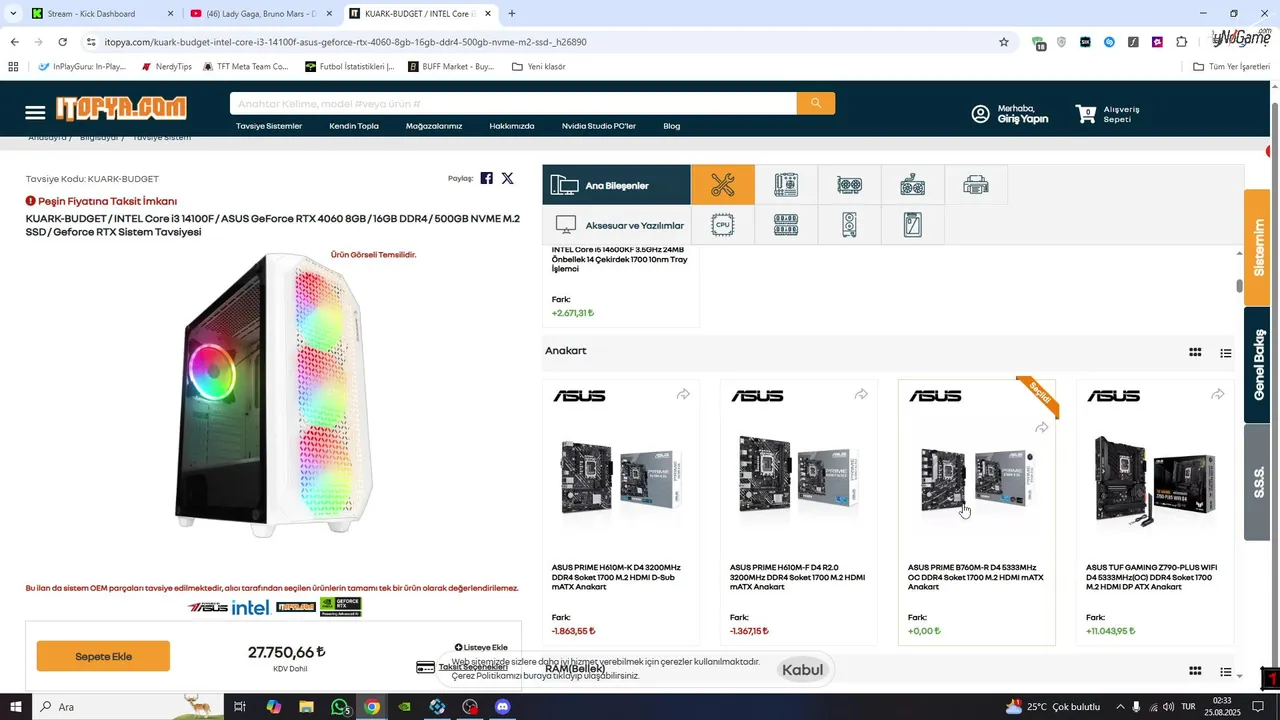Click the Sepete Ekle button
Viewport: 1280px width, 720px height.
(x=103, y=656)
